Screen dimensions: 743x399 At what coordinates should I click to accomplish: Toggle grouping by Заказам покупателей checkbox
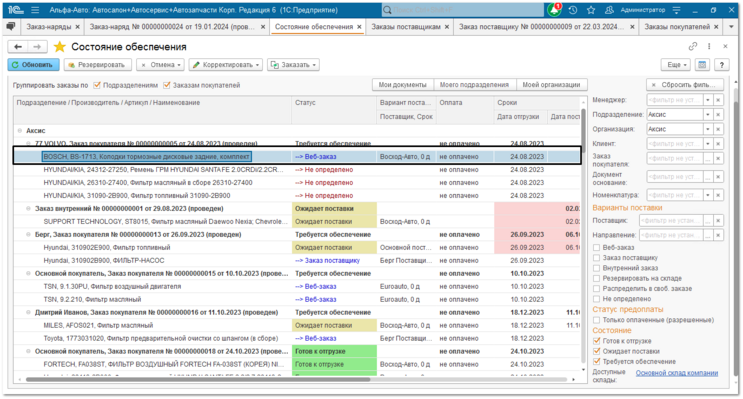pyautogui.click(x=166, y=85)
